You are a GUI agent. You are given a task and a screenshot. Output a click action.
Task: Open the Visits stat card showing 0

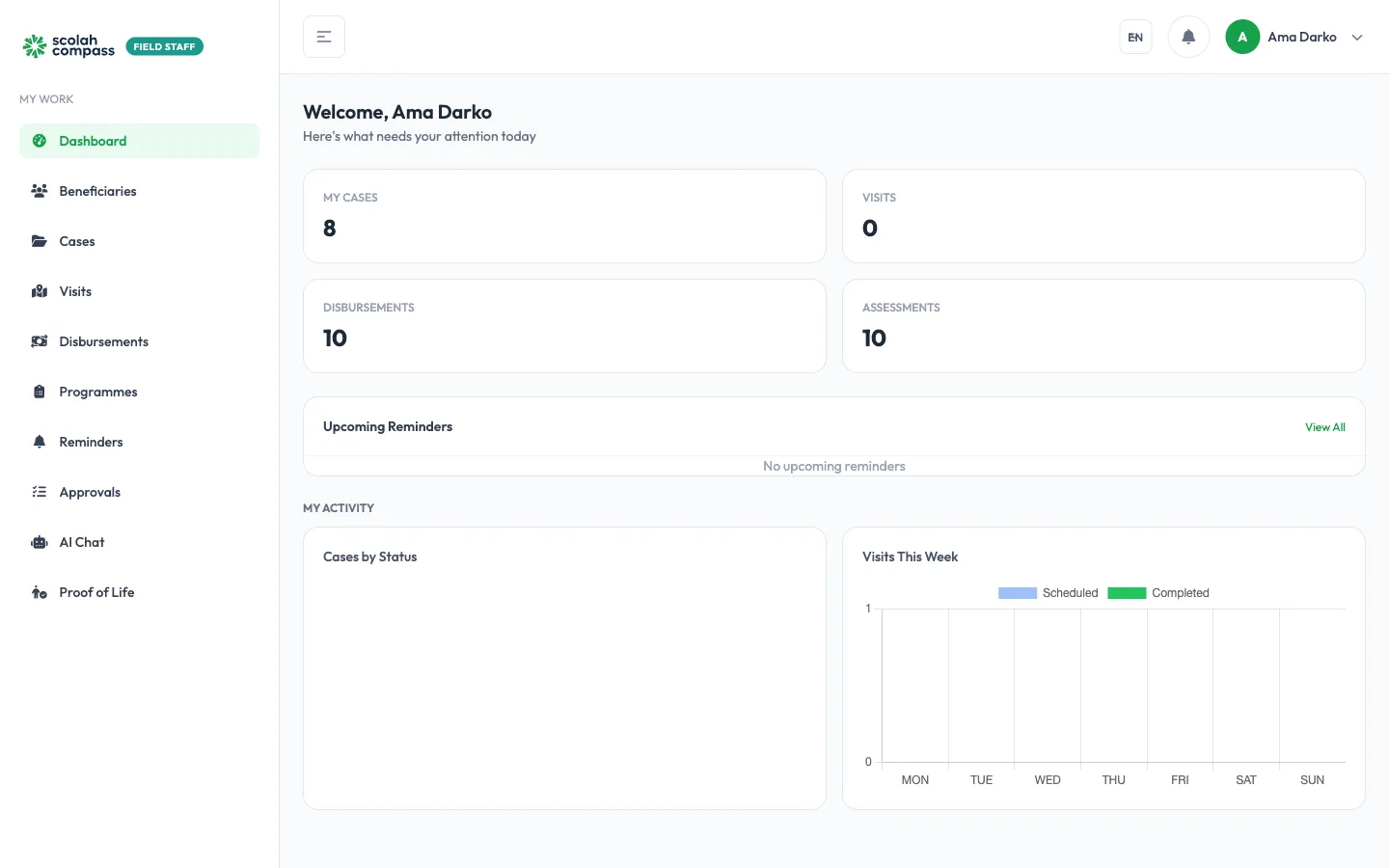click(1103, 216)
